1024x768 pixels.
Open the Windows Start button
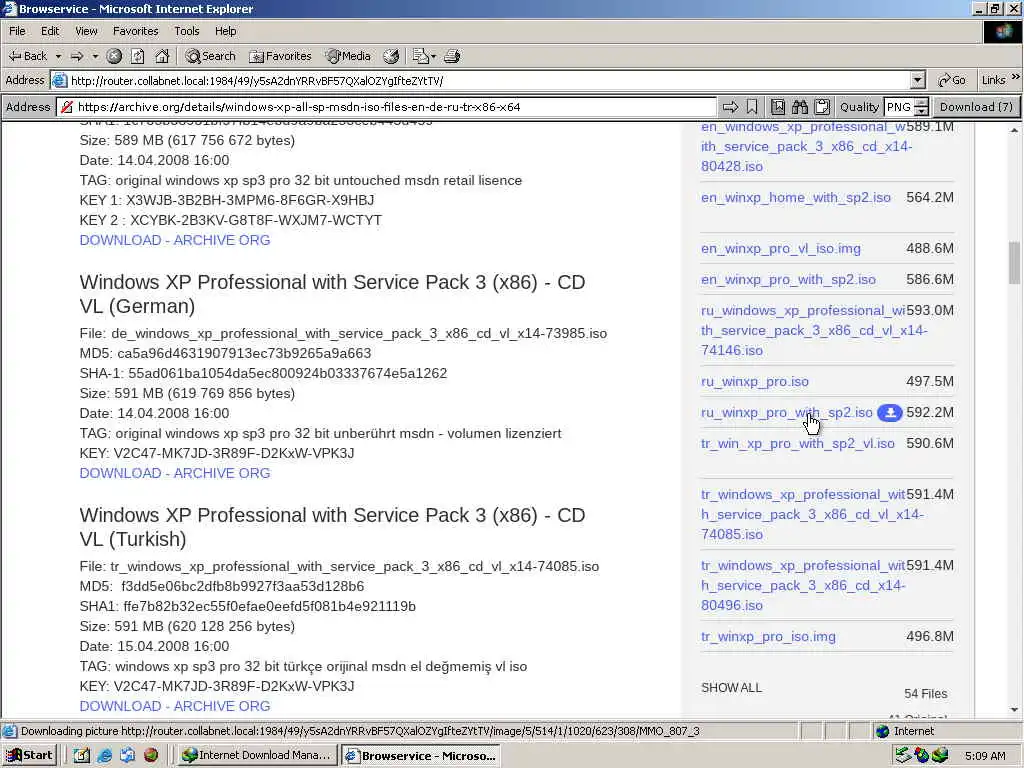30,756
